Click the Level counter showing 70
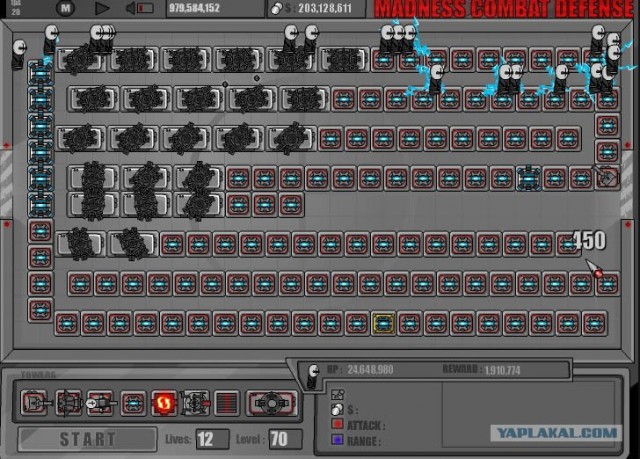The image size is (640, 459). tap(285, 439)
